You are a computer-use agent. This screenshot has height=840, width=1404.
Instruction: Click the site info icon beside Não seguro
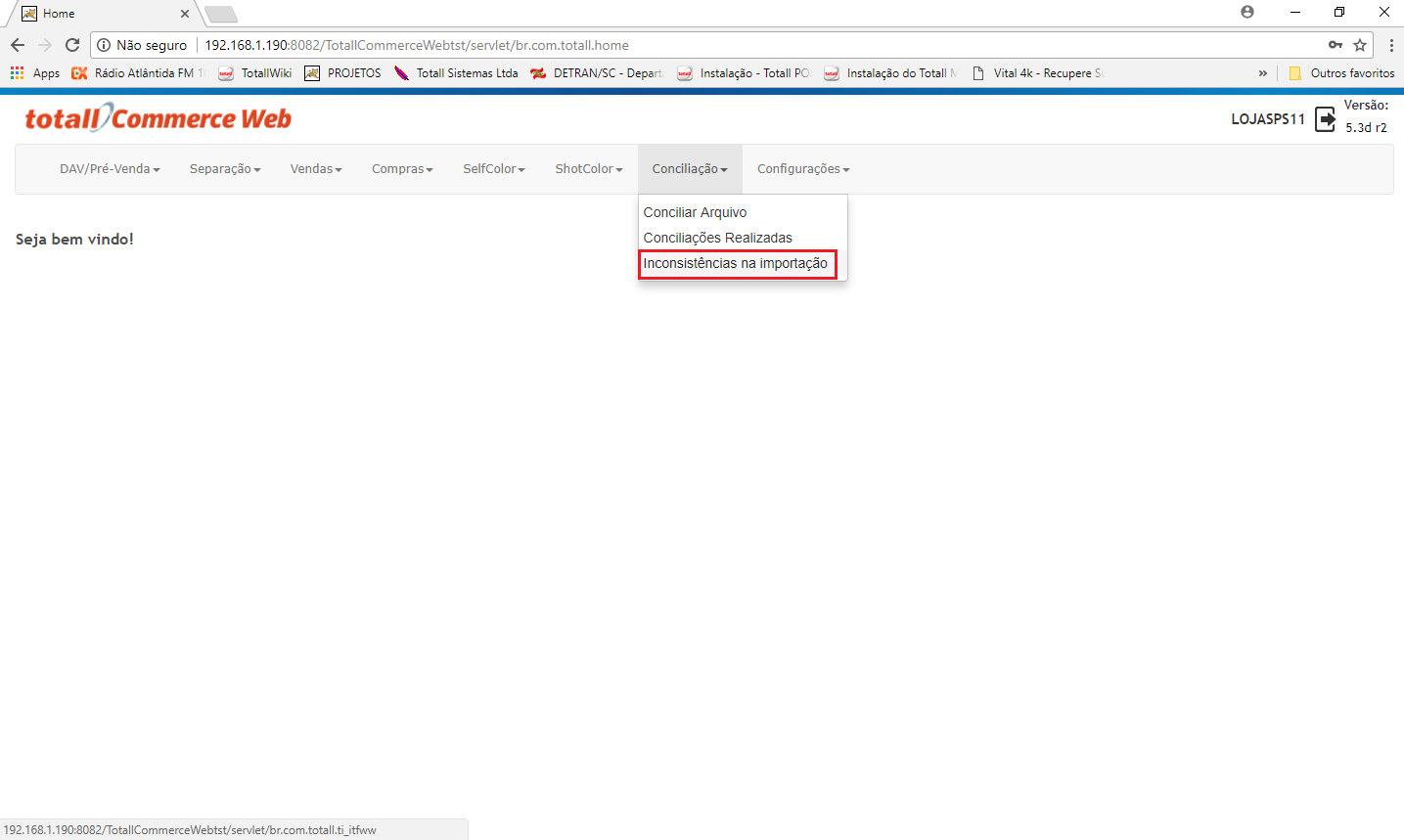pyautogui.click(x=104, y=45)
